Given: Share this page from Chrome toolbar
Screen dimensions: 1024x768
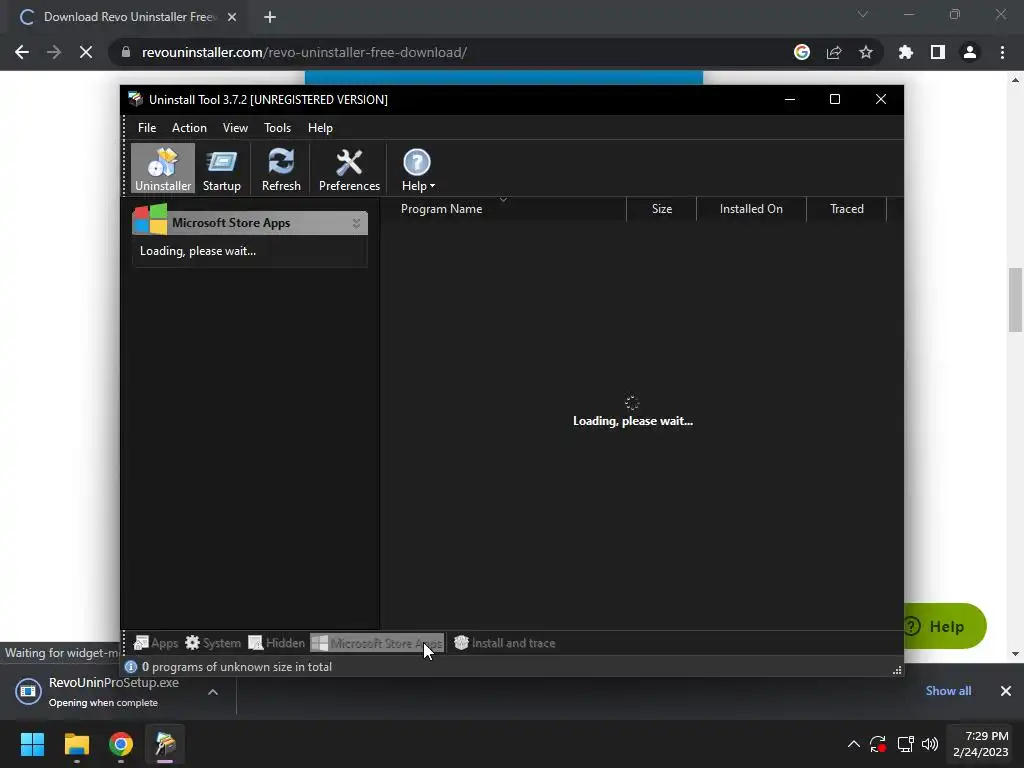Looking at the screenshot, I should [834, 52].
